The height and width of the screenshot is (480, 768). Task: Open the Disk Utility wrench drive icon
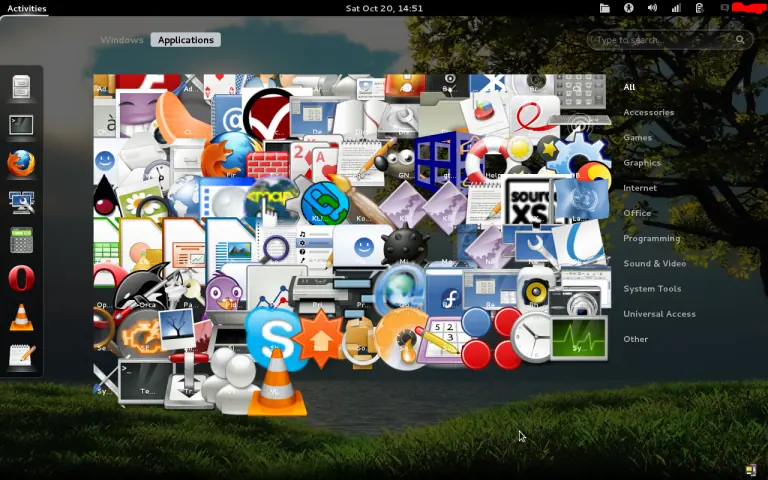pos(398,120)
